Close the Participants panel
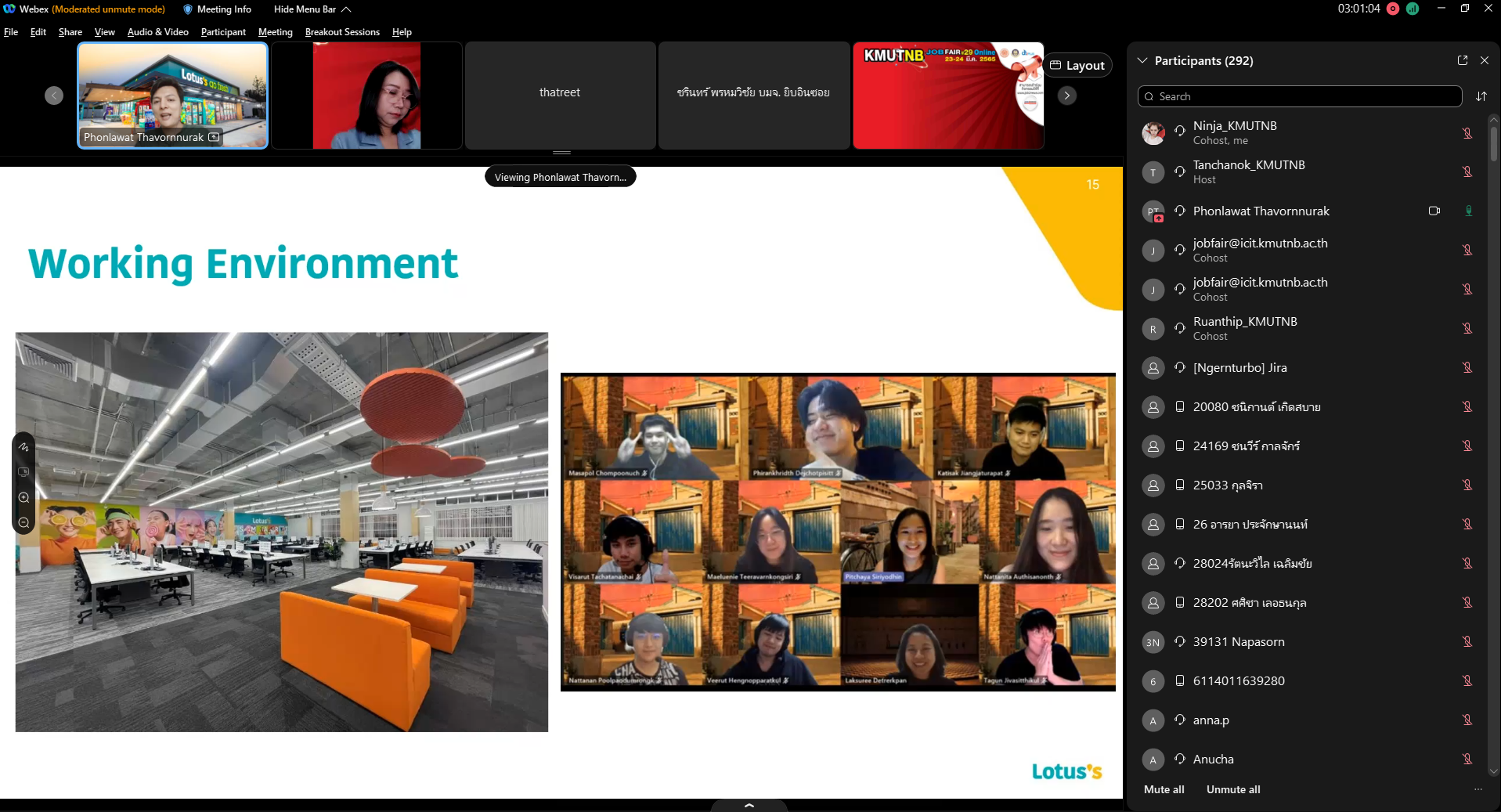This screenshot has width=1501, height=812. click(x=1485, y=60)
